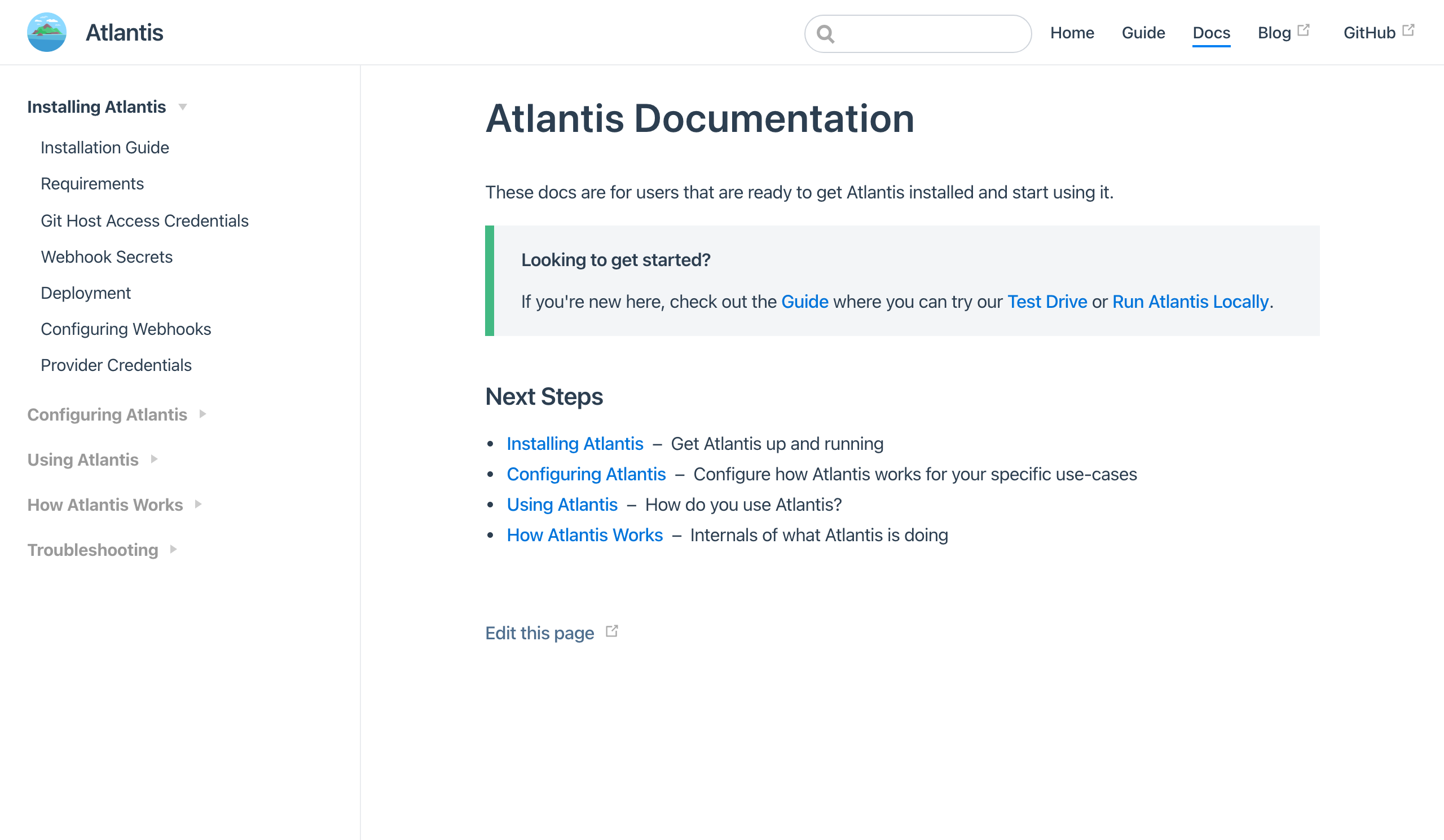
Task: Follow the Guide link in tip box
Action: (x=804, y=302)
